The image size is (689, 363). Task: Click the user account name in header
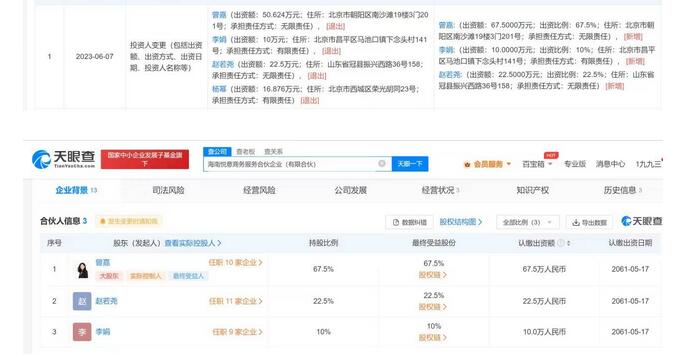649,164
